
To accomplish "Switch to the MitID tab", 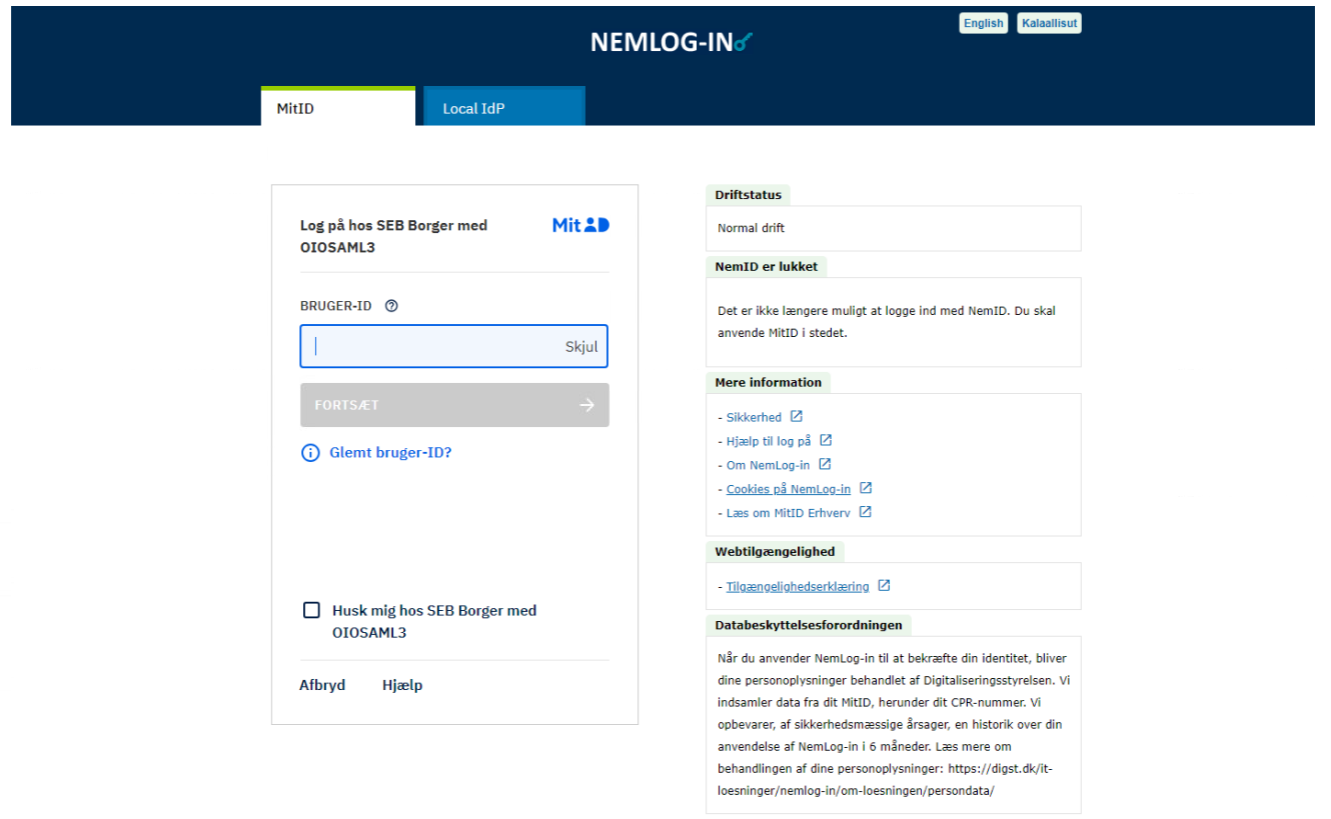I will click(x=338, y=107).
